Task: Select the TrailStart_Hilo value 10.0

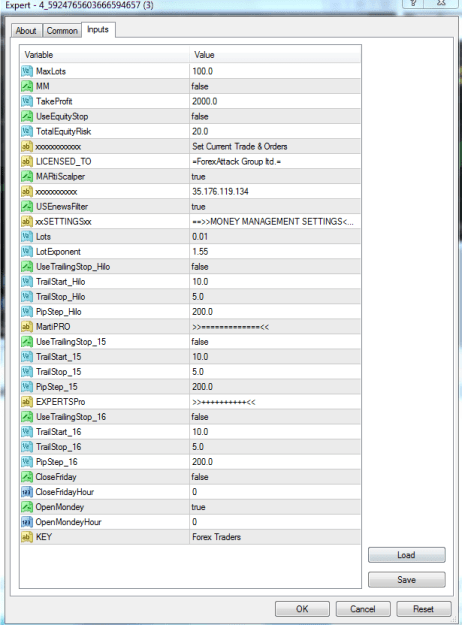Action: [x=200, y=282]
